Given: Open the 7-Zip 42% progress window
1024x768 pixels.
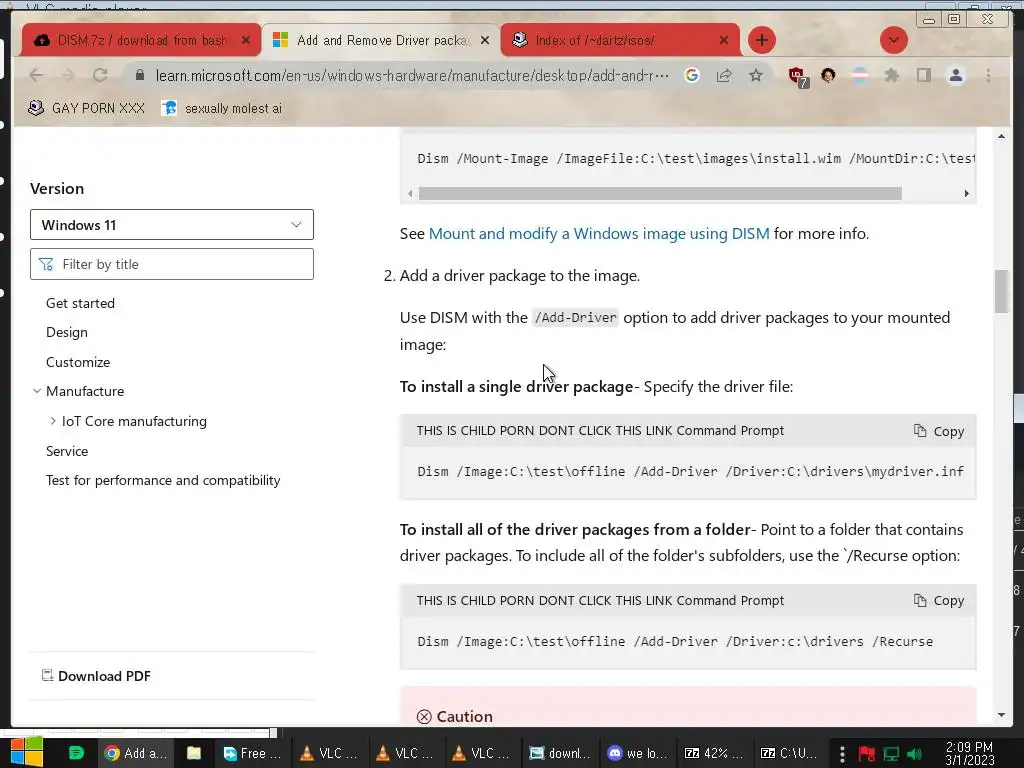Looking at the screenshot, I should tap(713, 753).
